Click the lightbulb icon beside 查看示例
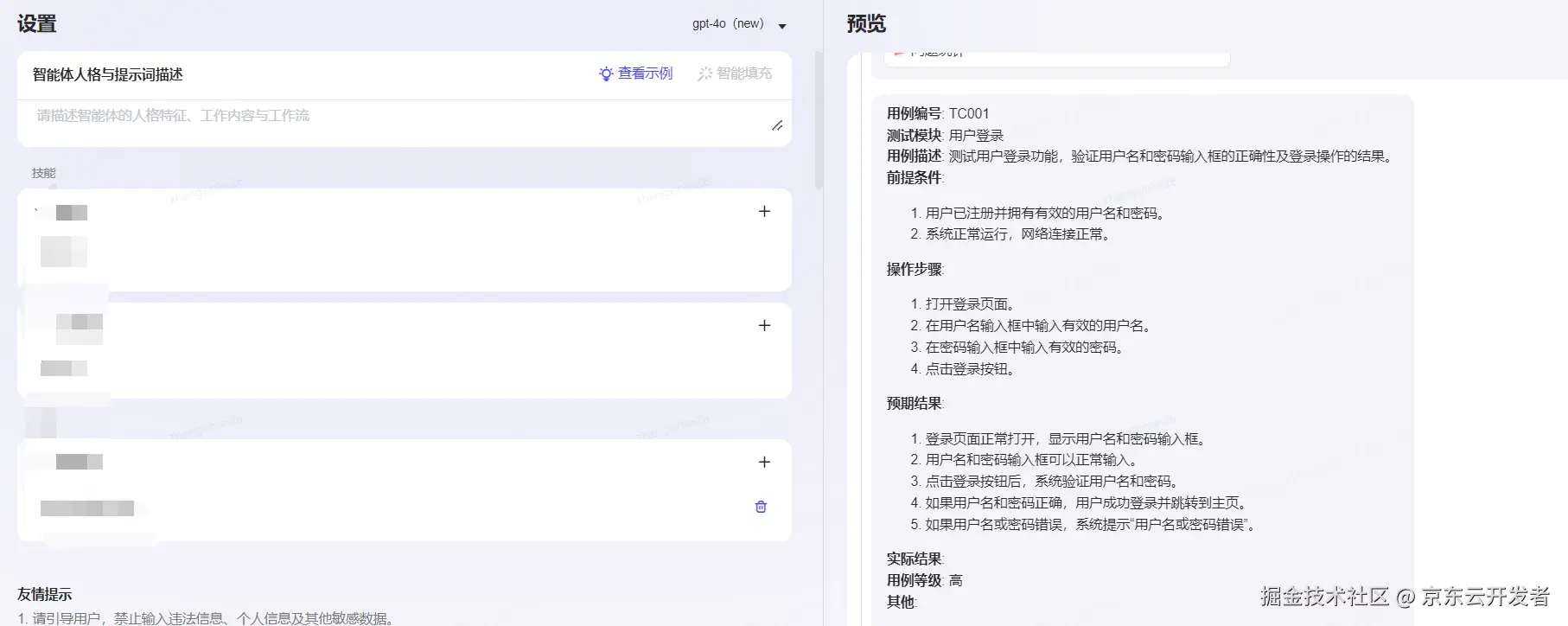 coord(606,74)
